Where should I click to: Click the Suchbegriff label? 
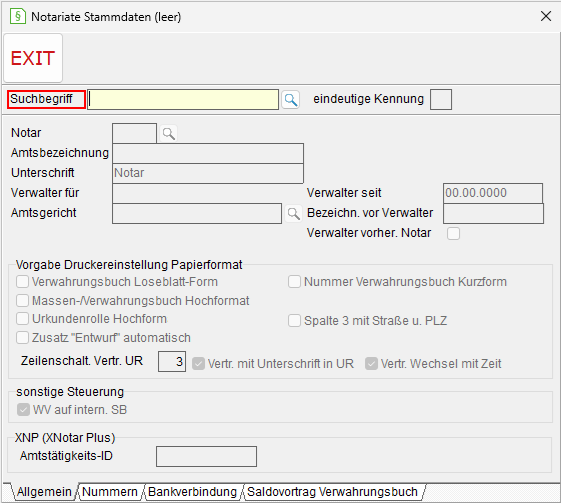coord(41,99)
